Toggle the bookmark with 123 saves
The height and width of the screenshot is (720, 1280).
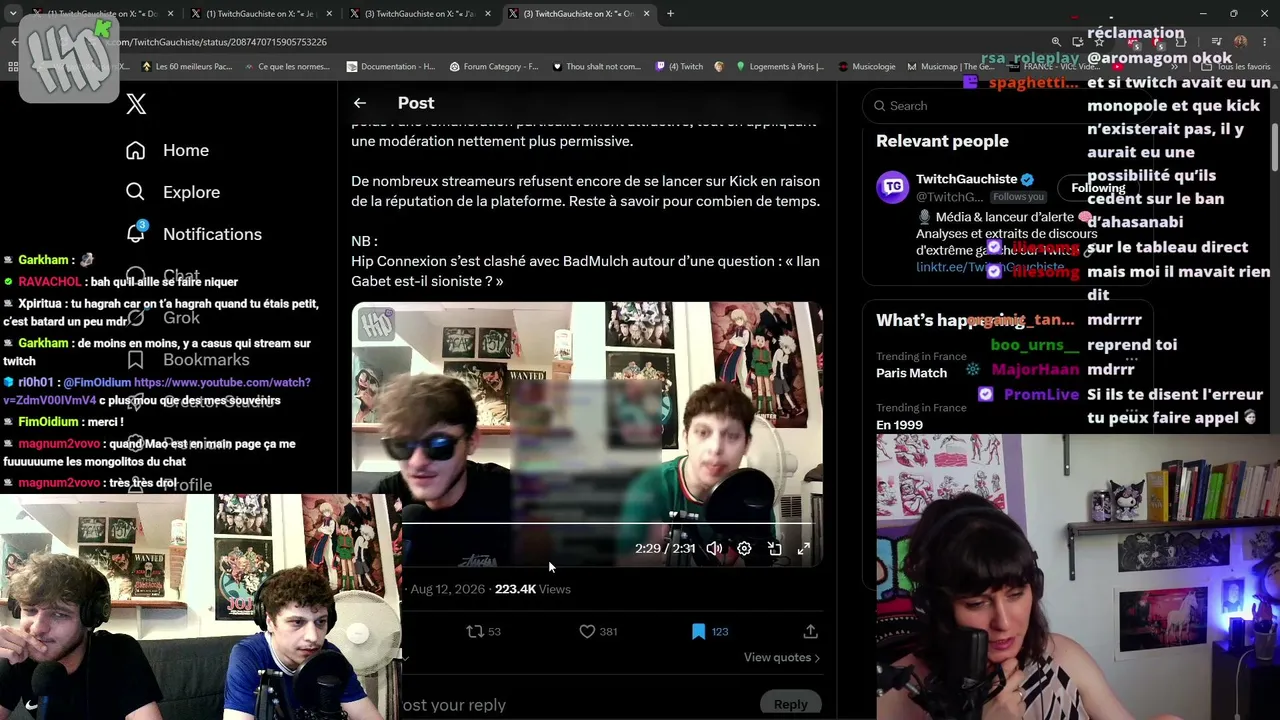[x=710, y=632]
